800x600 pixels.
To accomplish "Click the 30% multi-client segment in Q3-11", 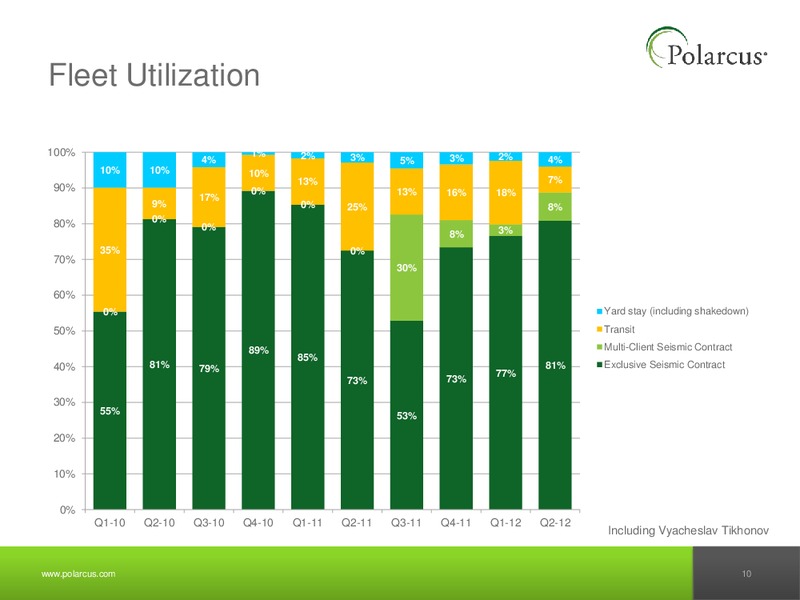I will (407, 267).
